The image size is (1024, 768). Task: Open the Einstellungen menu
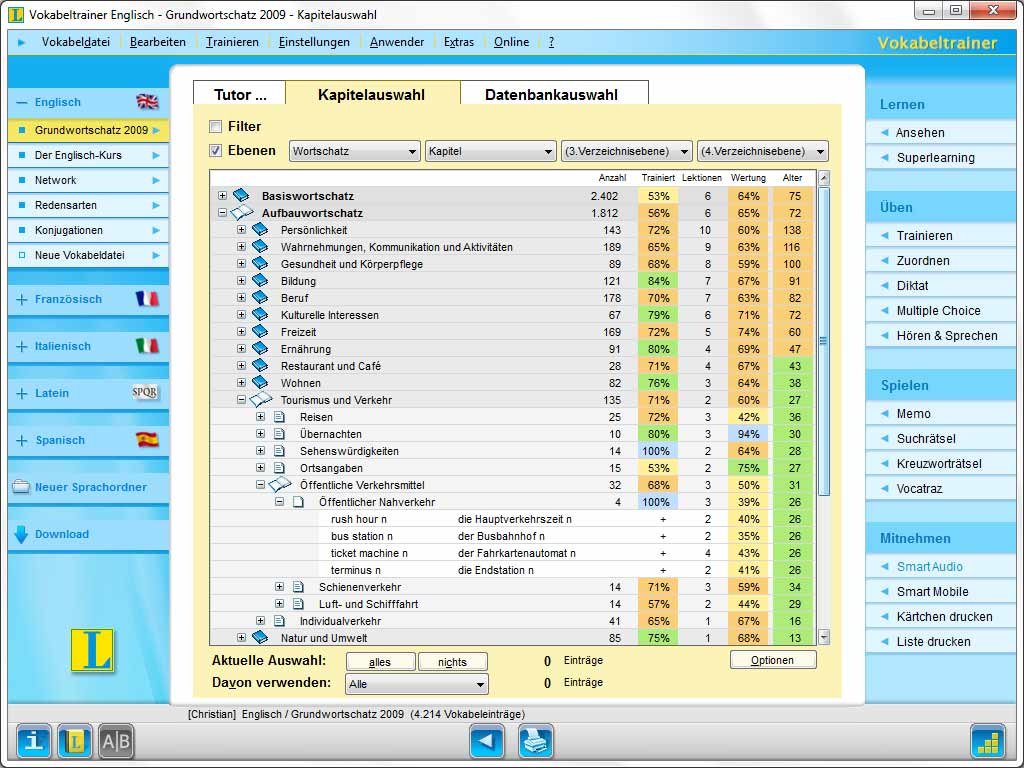pyautogui.click(x=314, y=42)
